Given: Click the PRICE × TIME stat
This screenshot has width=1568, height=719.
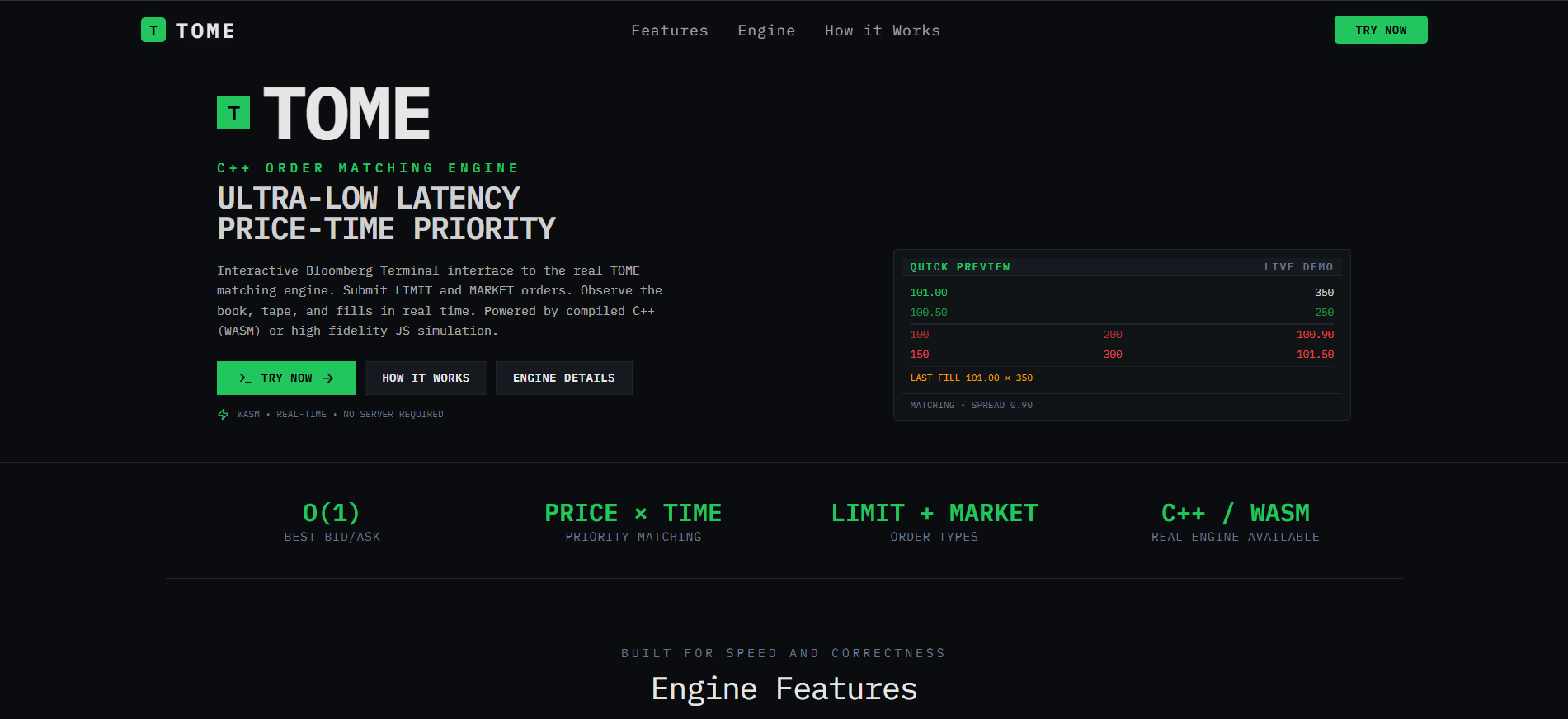Looking at the screenshot, I should click(x=633, y=513).
